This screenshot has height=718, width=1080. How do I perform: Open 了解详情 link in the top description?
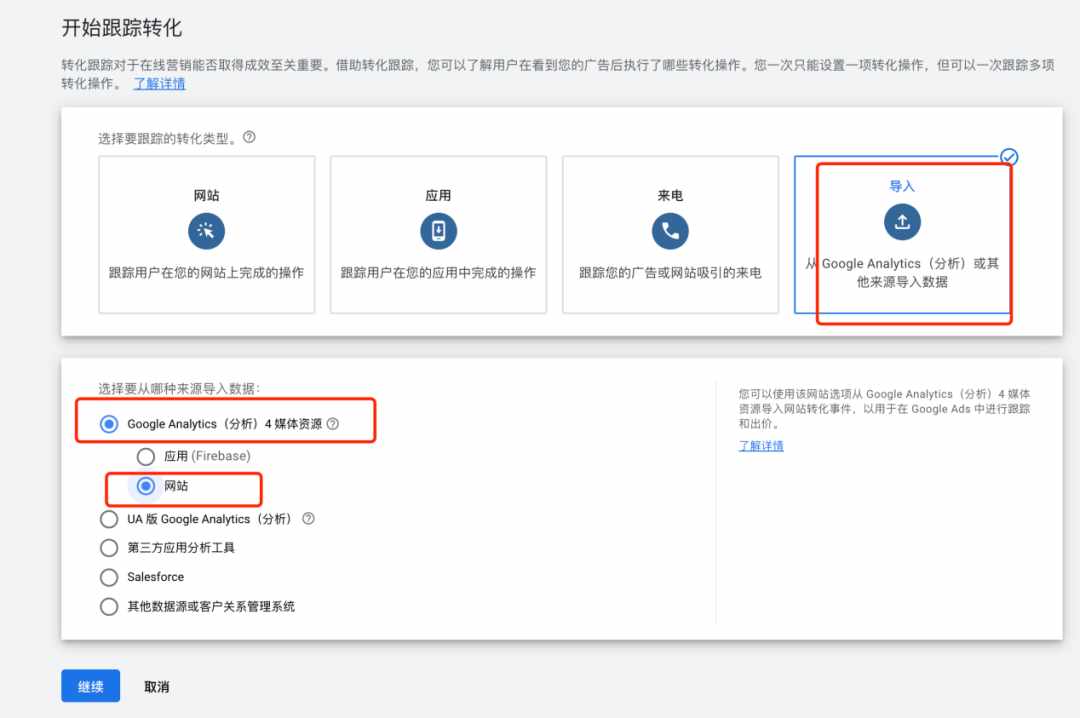point(159,84)
